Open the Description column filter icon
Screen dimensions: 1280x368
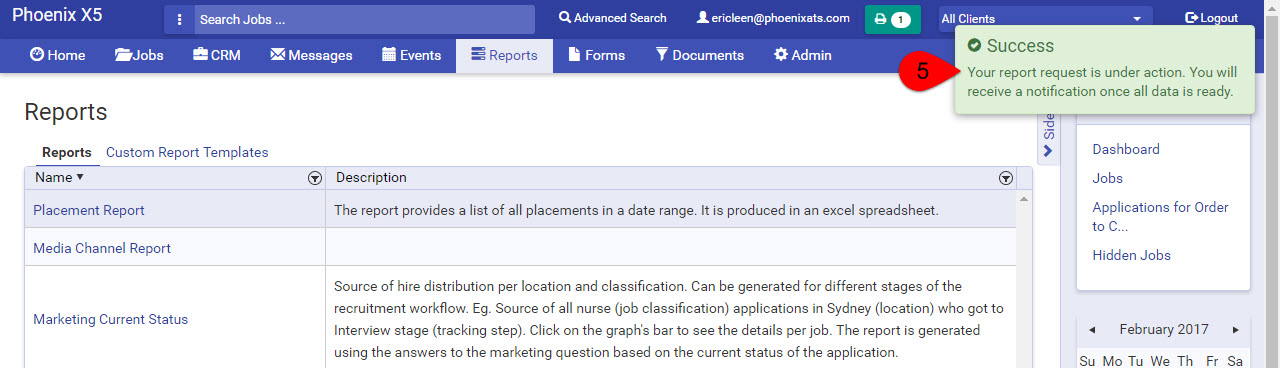tap(1006, 178)
